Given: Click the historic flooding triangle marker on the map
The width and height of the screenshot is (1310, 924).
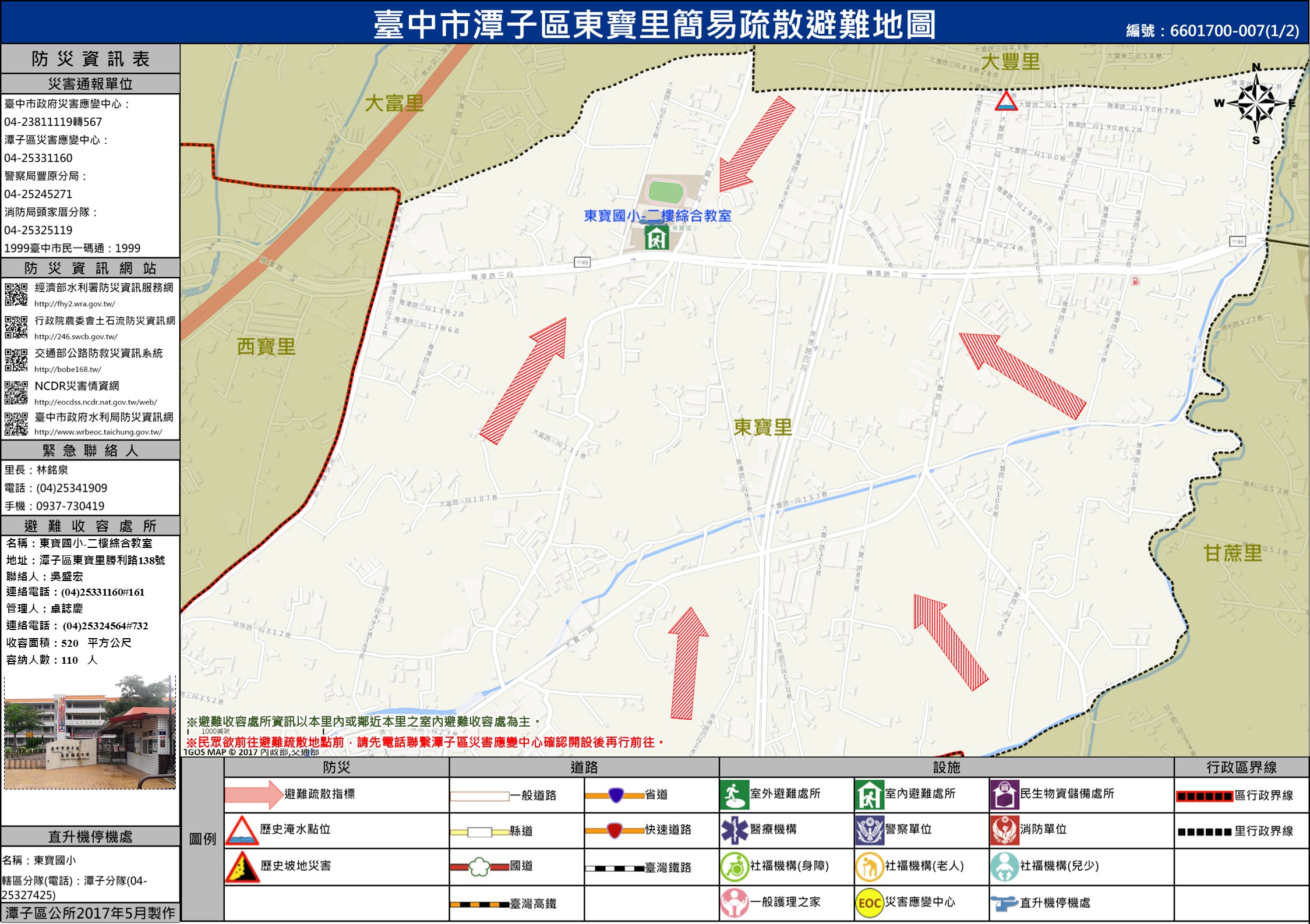Looking at the screenshot, I should click(x=1006, y=102).
